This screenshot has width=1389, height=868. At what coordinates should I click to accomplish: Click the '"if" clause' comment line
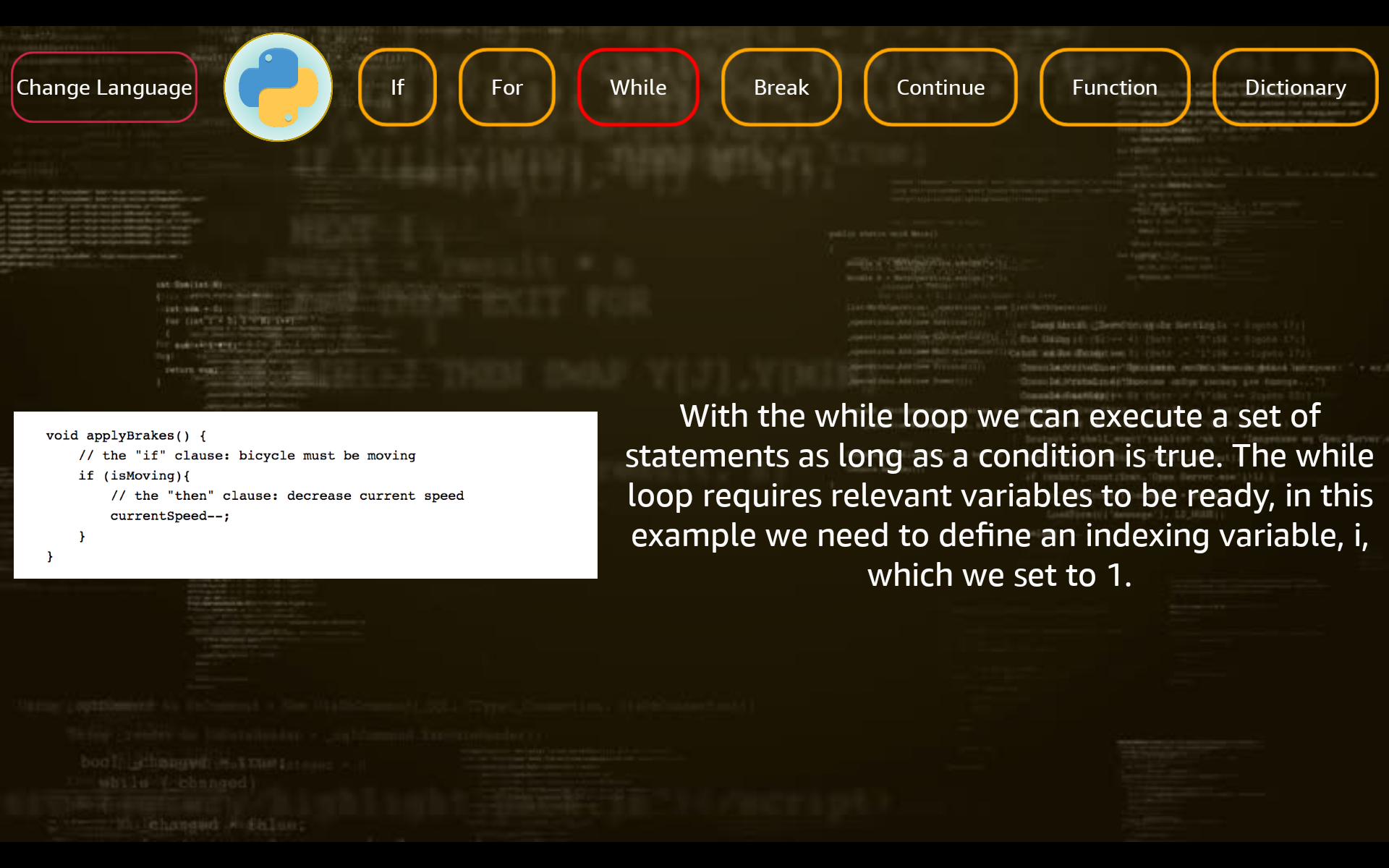point(247,456)
